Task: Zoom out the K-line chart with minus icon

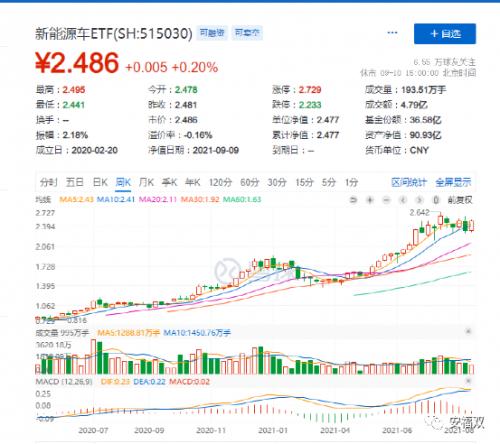Action: (x=386, y=200)
